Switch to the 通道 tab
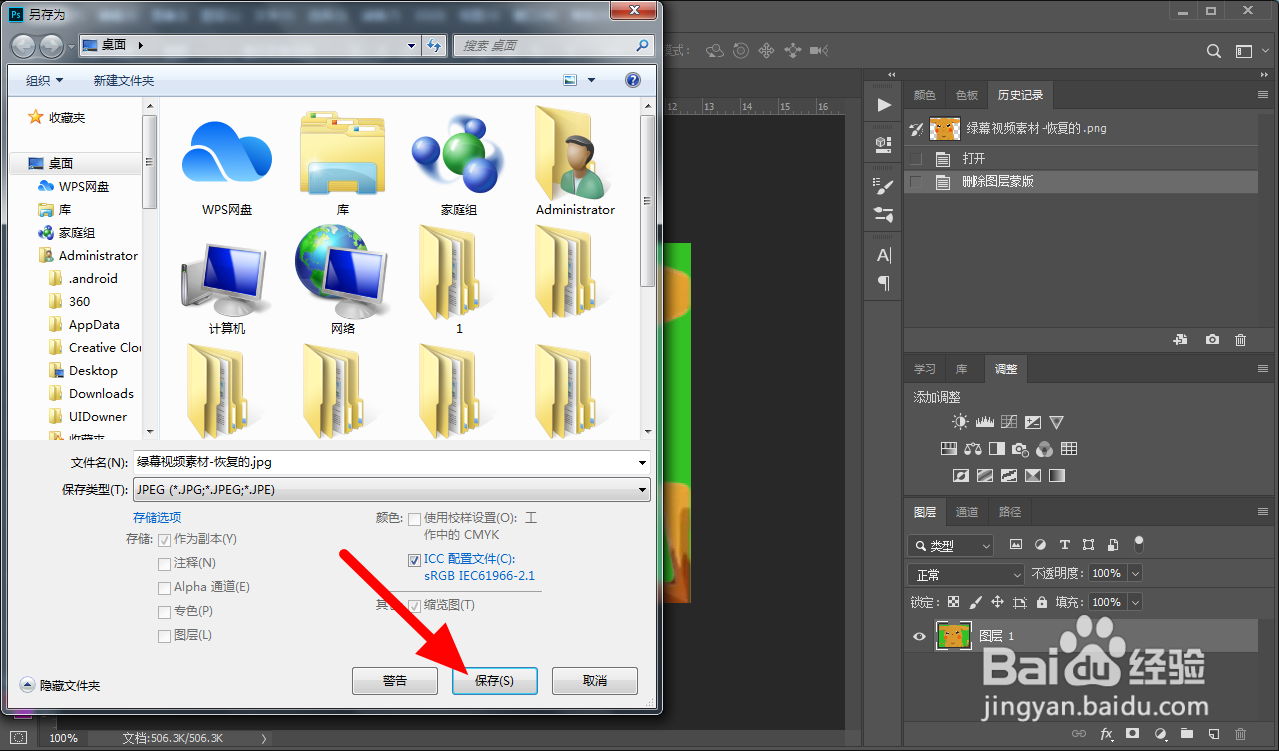The image size is (1279, 751). pyautogui.click(x=966, y=512)
